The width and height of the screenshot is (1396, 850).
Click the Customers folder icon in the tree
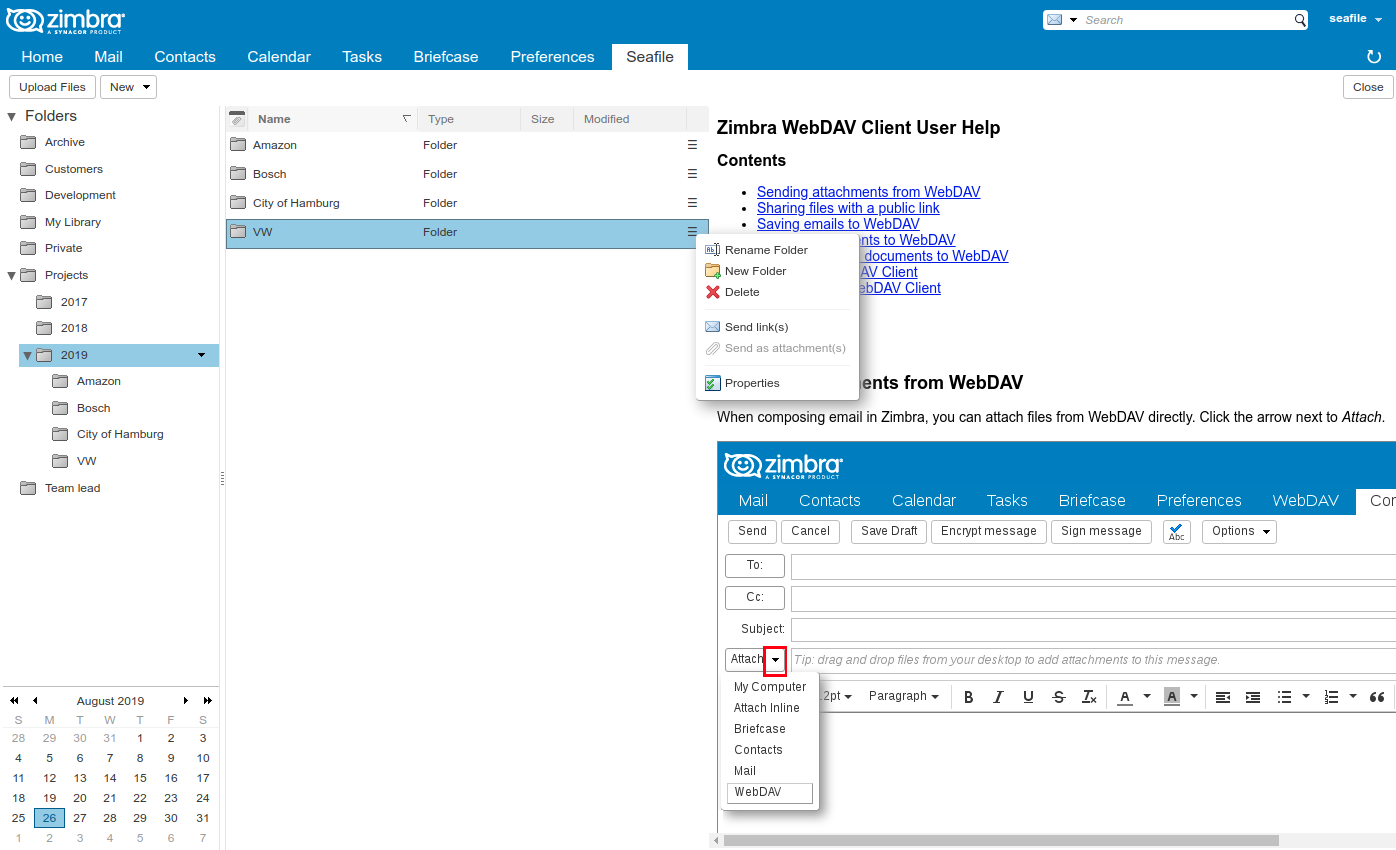[28, 169]
